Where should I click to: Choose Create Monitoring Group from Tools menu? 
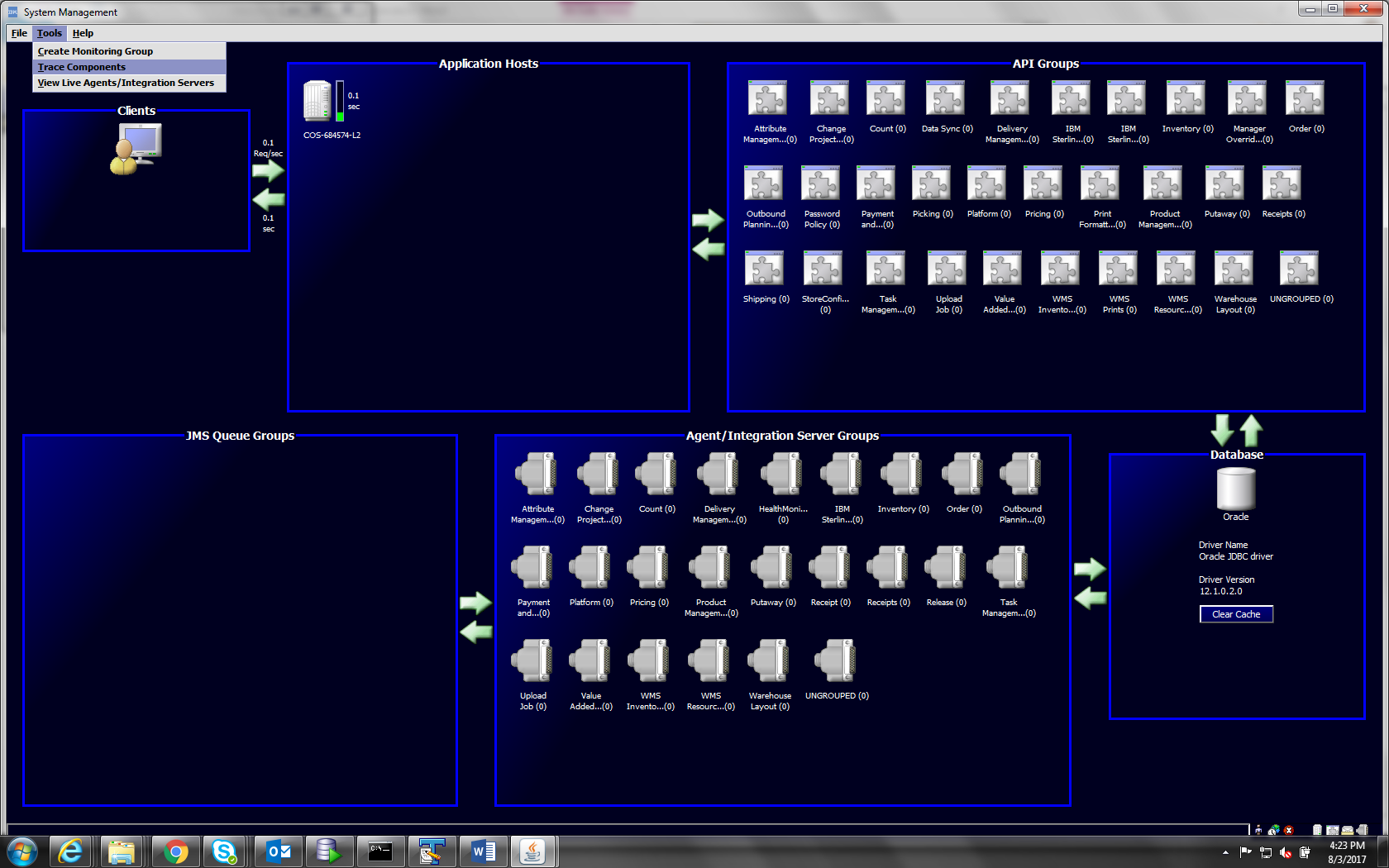pos(95,51)
